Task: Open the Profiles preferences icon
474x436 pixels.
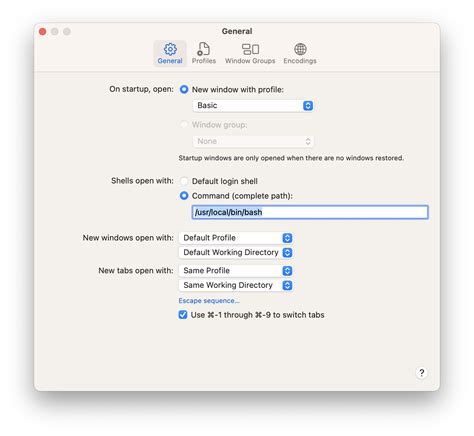Action: coord(204,49)
